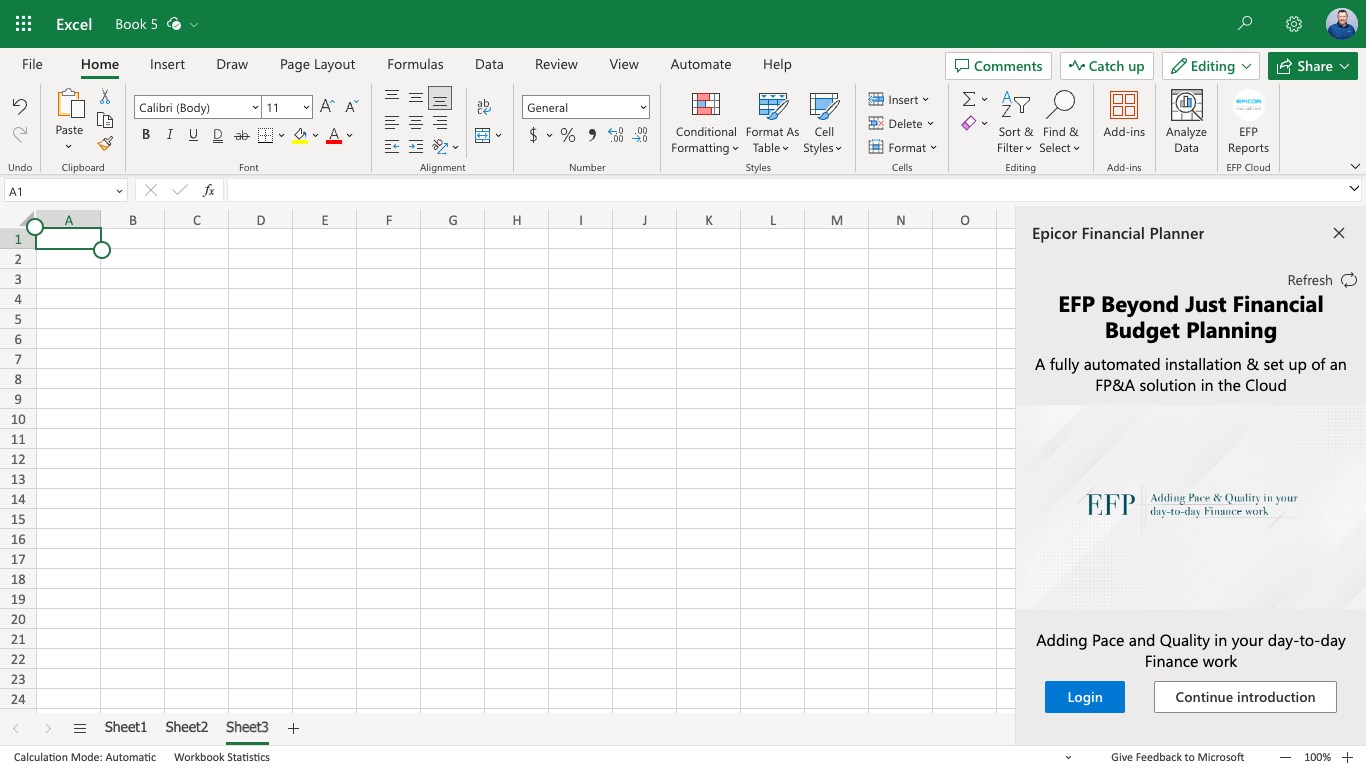This screenshot has height=768, width=1366.
Task: Decrease font size with the smaller A
Action: coord(351,107)
